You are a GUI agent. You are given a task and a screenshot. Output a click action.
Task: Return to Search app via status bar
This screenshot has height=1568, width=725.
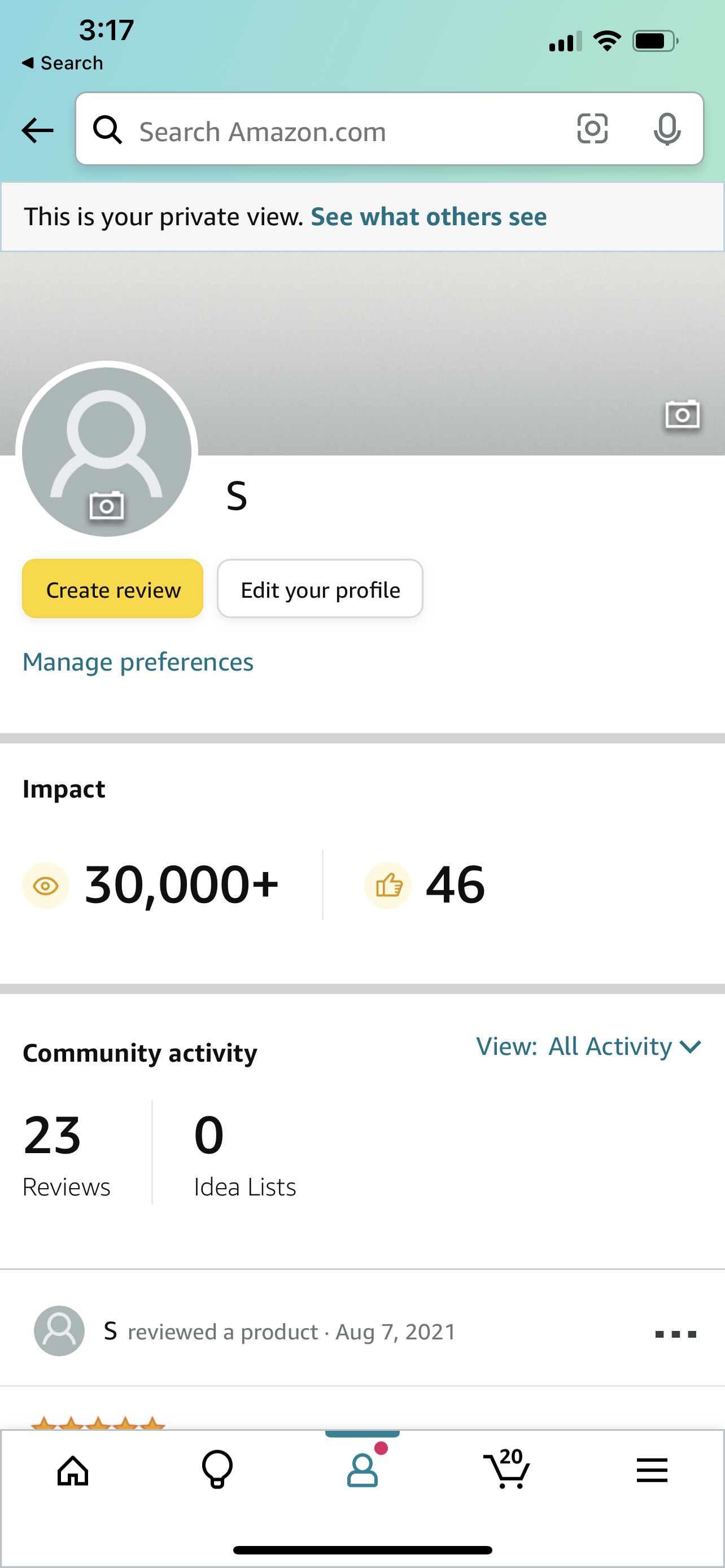[62, 63]
